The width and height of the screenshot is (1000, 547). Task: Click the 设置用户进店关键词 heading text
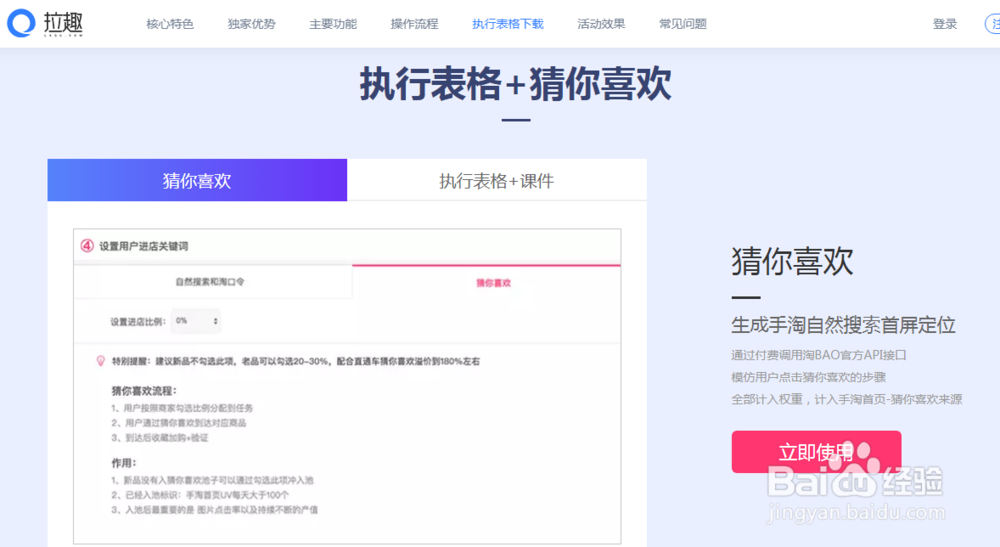click(143, 246)
